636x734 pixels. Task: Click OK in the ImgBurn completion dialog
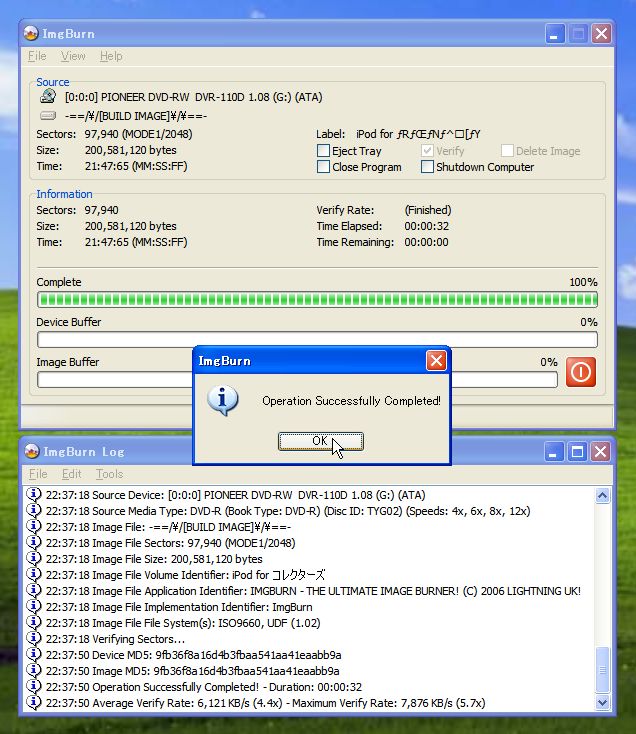point(321,441)
